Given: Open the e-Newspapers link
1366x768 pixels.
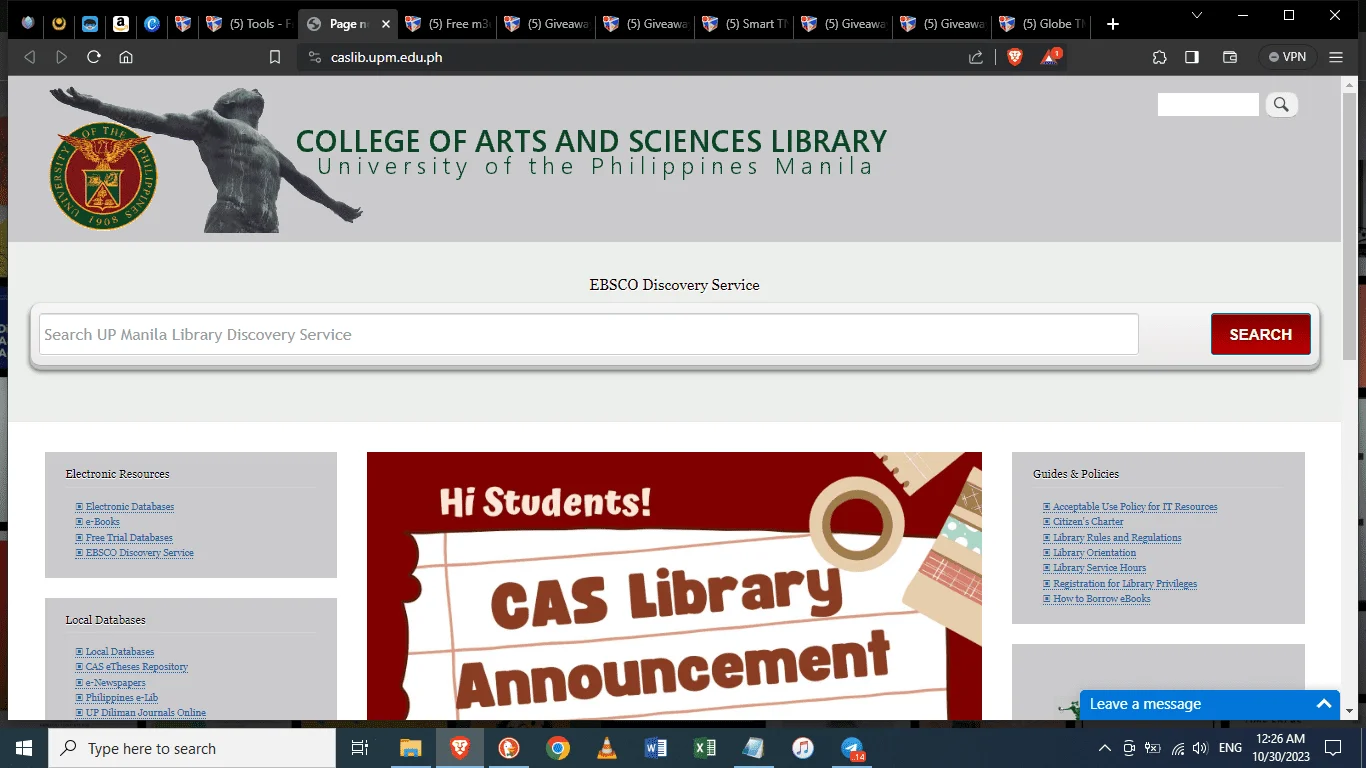Looking at the screenshot, I should point(115,683).
